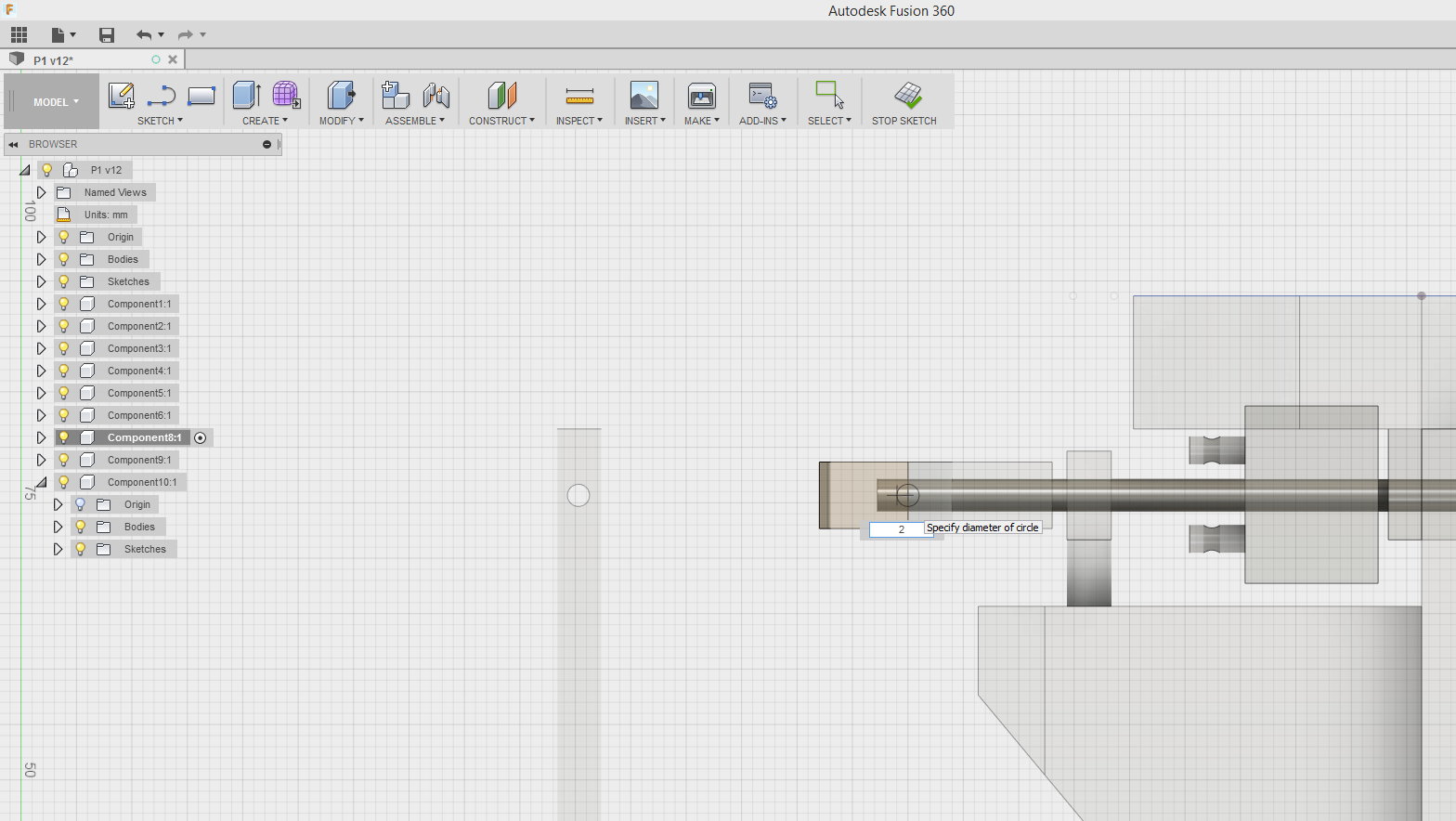Select the 3D Print make icon
The width and height of the screenshot is (1456, 821).
(702, 95)
